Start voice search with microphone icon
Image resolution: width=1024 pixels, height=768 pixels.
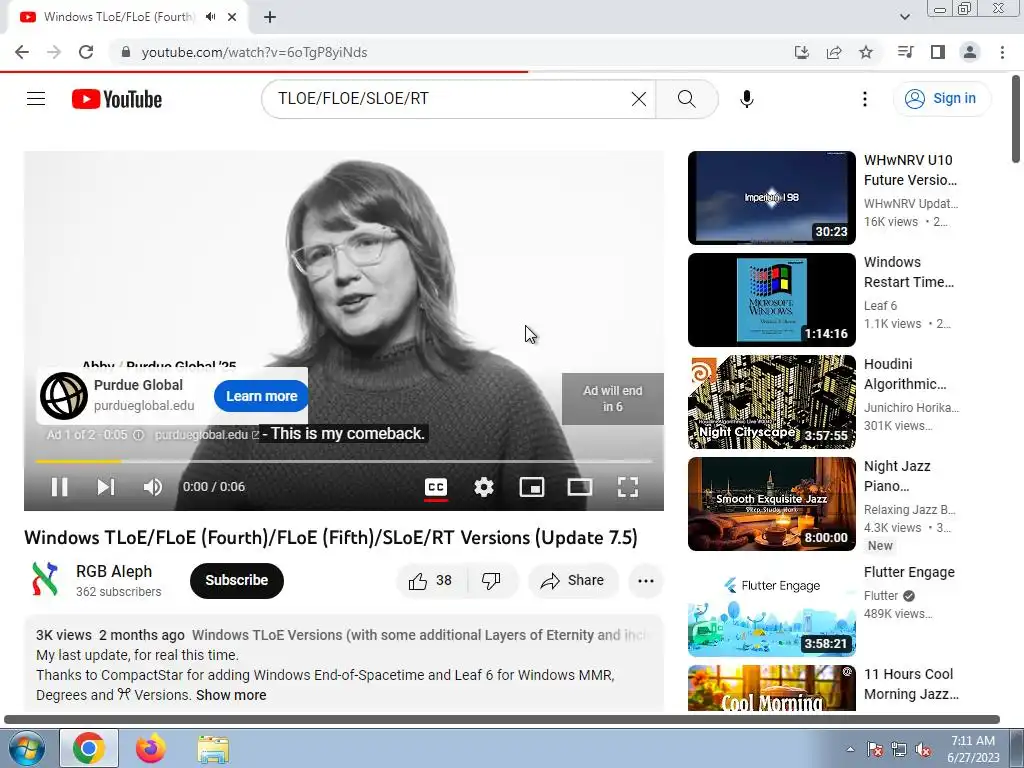point(746,99)
